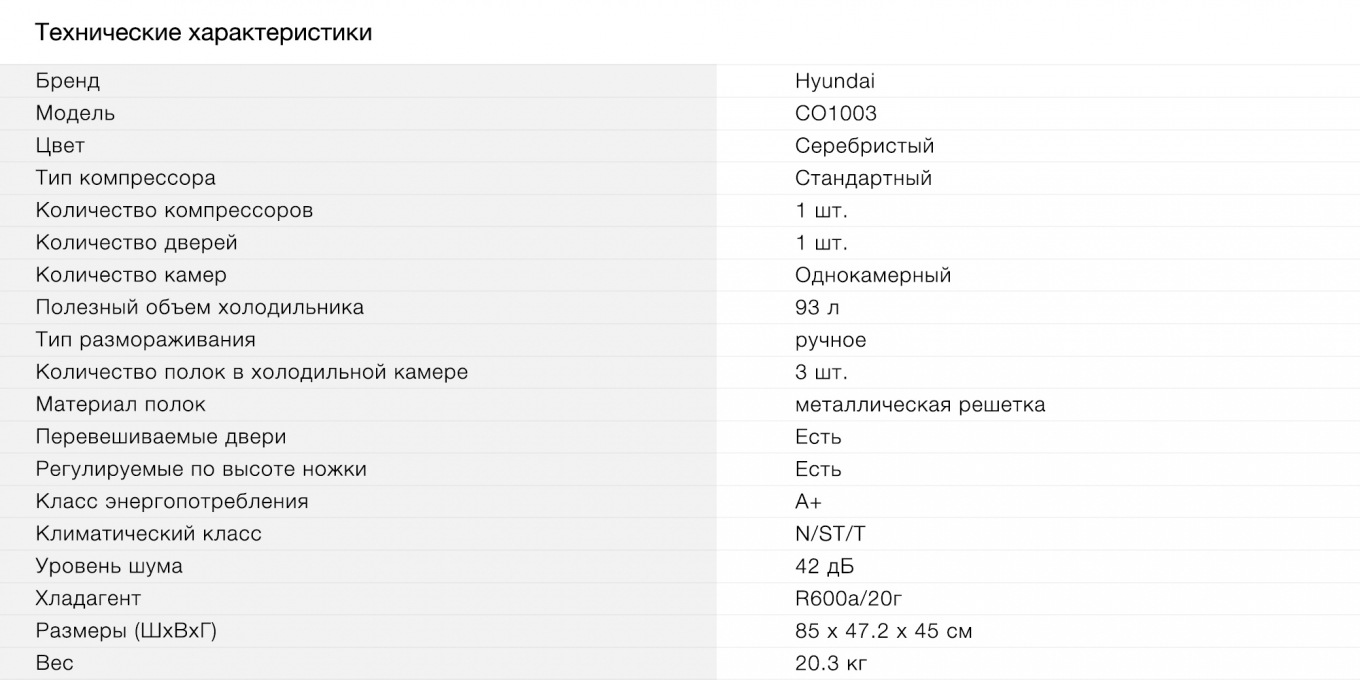Click the 'Перевешиваемые двери' label
Viewport: 1360px width, 680px height.
click(161, 437)
